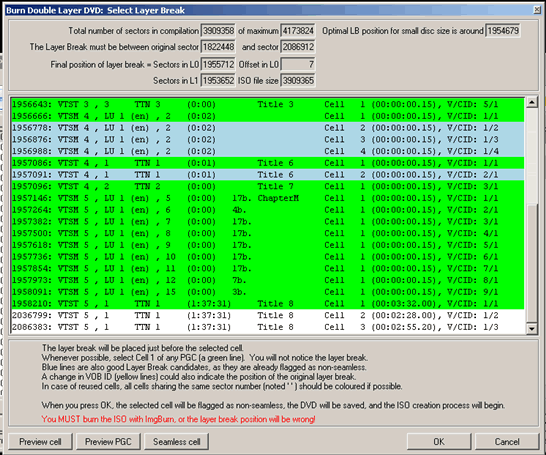Select blue row 1956876 Cell 3
The height and width of the screenshot is (455, 546).
tap(268, 139)
